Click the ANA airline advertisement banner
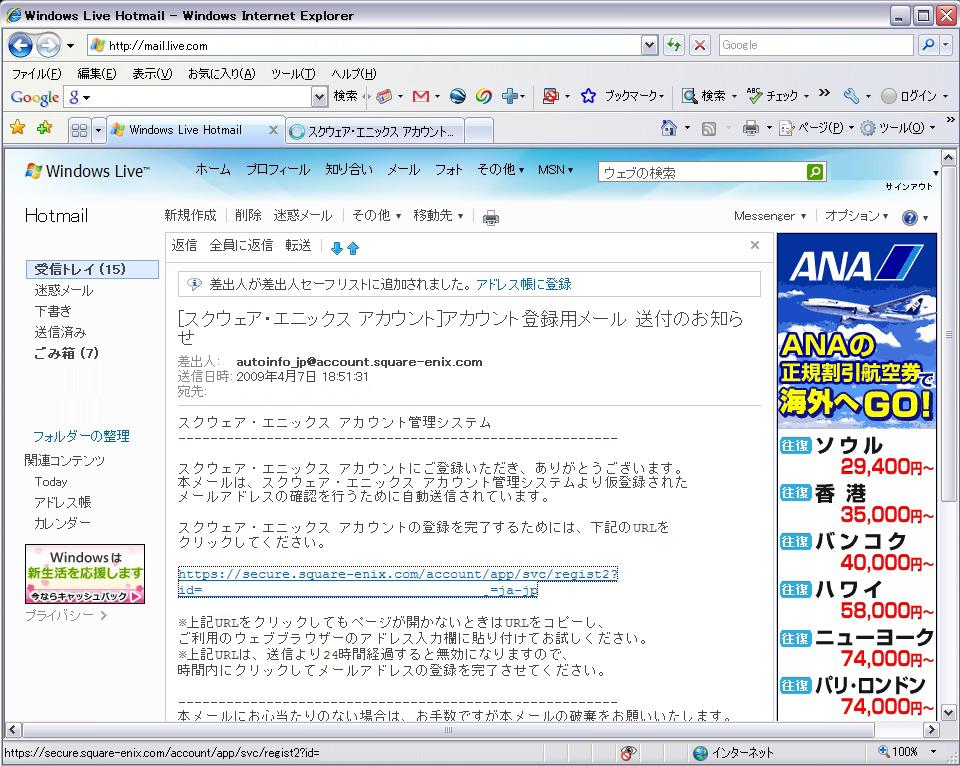Viewport: 960px width, 766px height. tap(857, 477)
